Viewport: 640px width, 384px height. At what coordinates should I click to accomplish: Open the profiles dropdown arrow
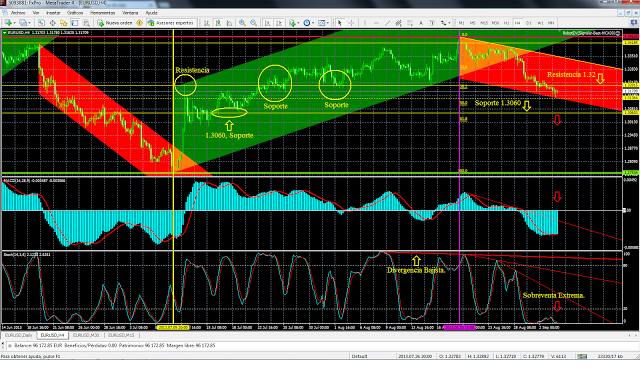(29, 23)
